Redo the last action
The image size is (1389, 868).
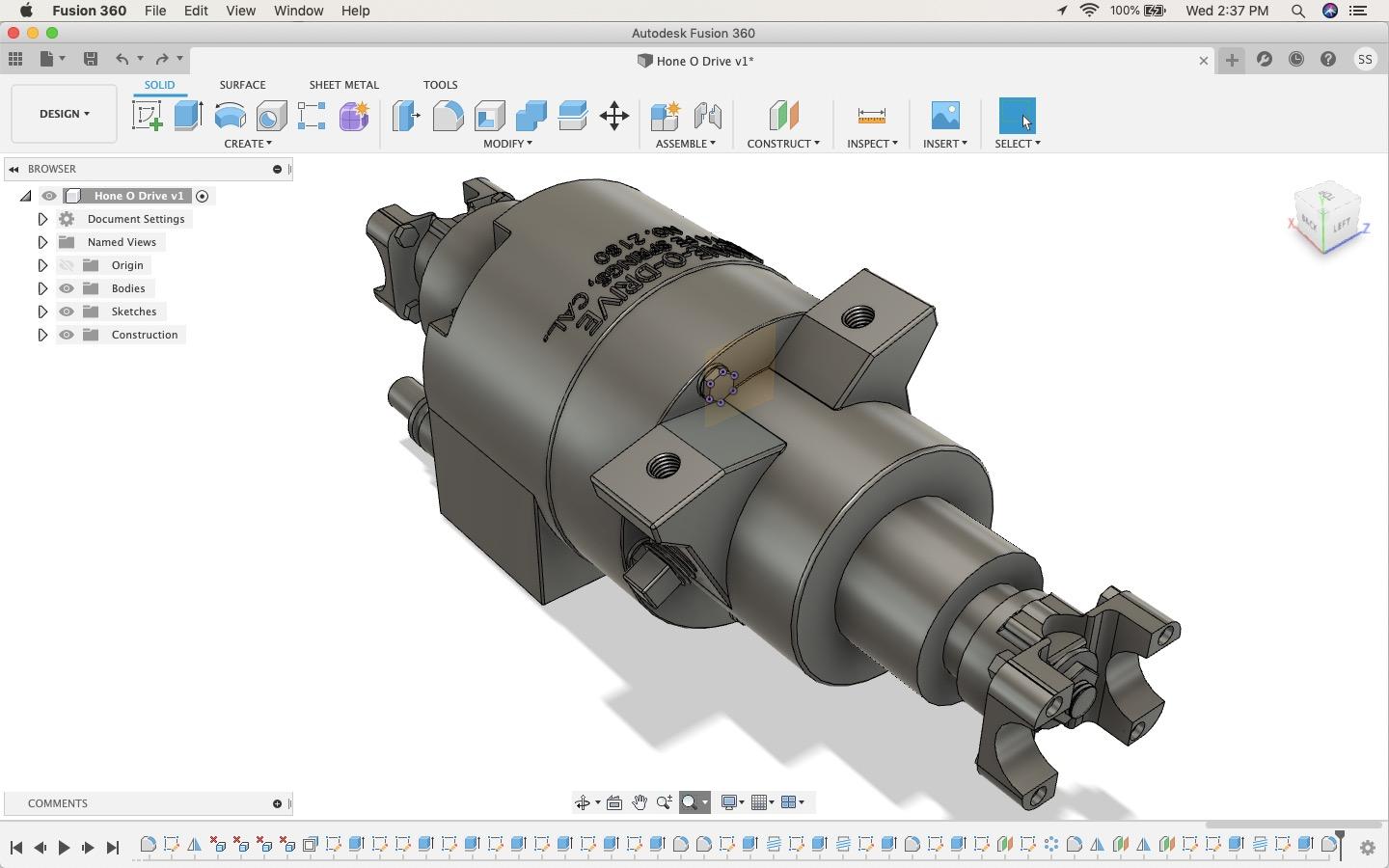pos(162,60)
